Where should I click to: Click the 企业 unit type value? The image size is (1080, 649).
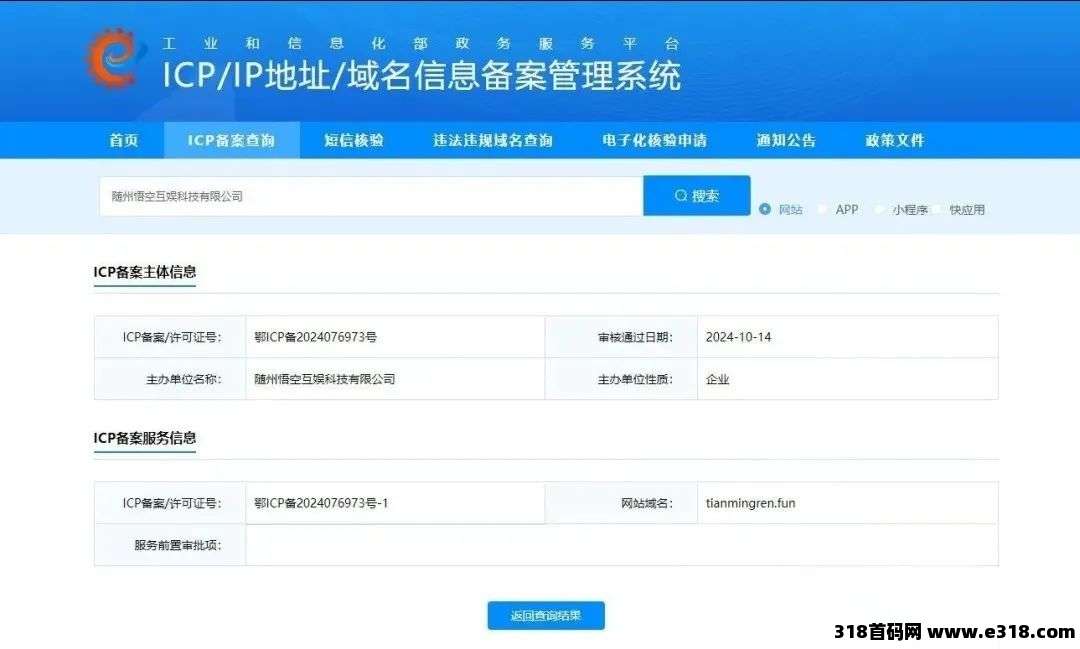point(717,379)
